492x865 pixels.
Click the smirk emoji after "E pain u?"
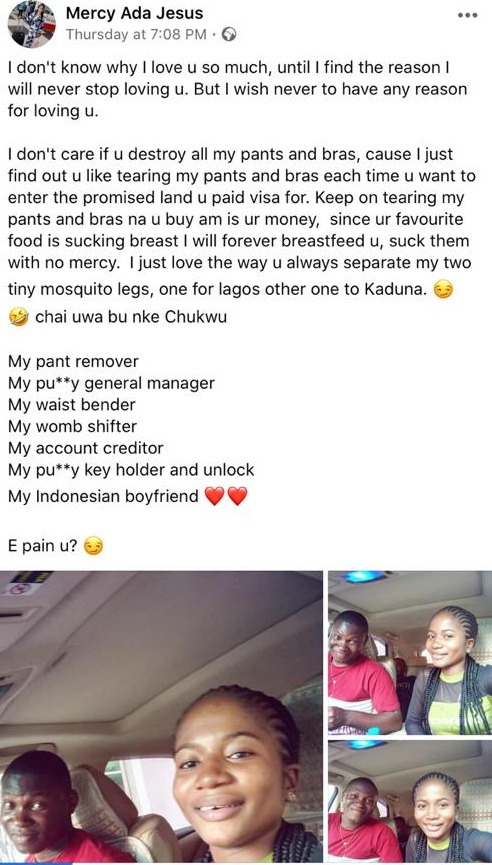coord(94,547)
